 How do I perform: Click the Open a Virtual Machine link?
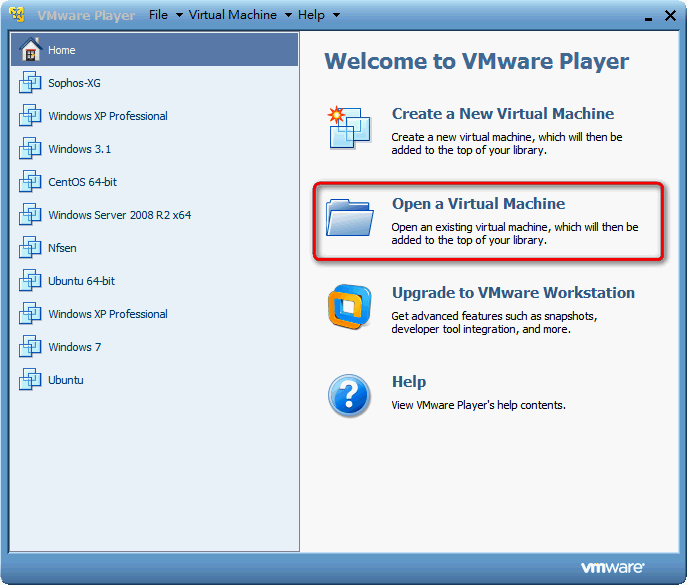(478, 204)
